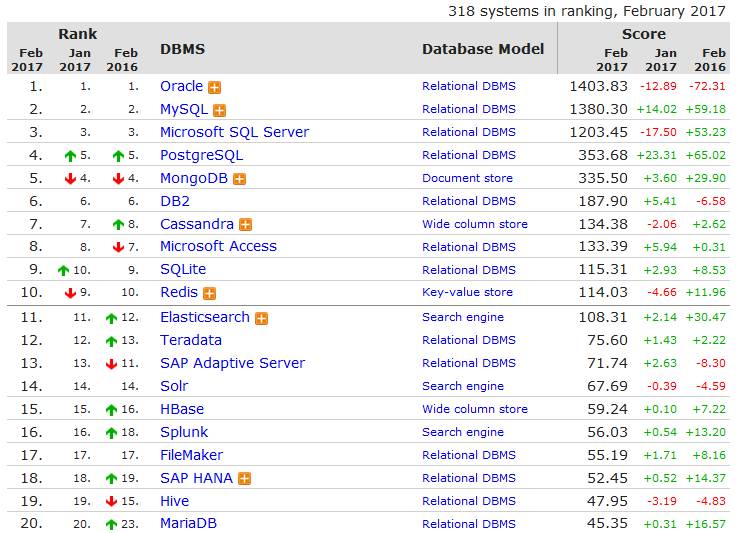Click Document store model for MongoDB

tap(467, 178)
